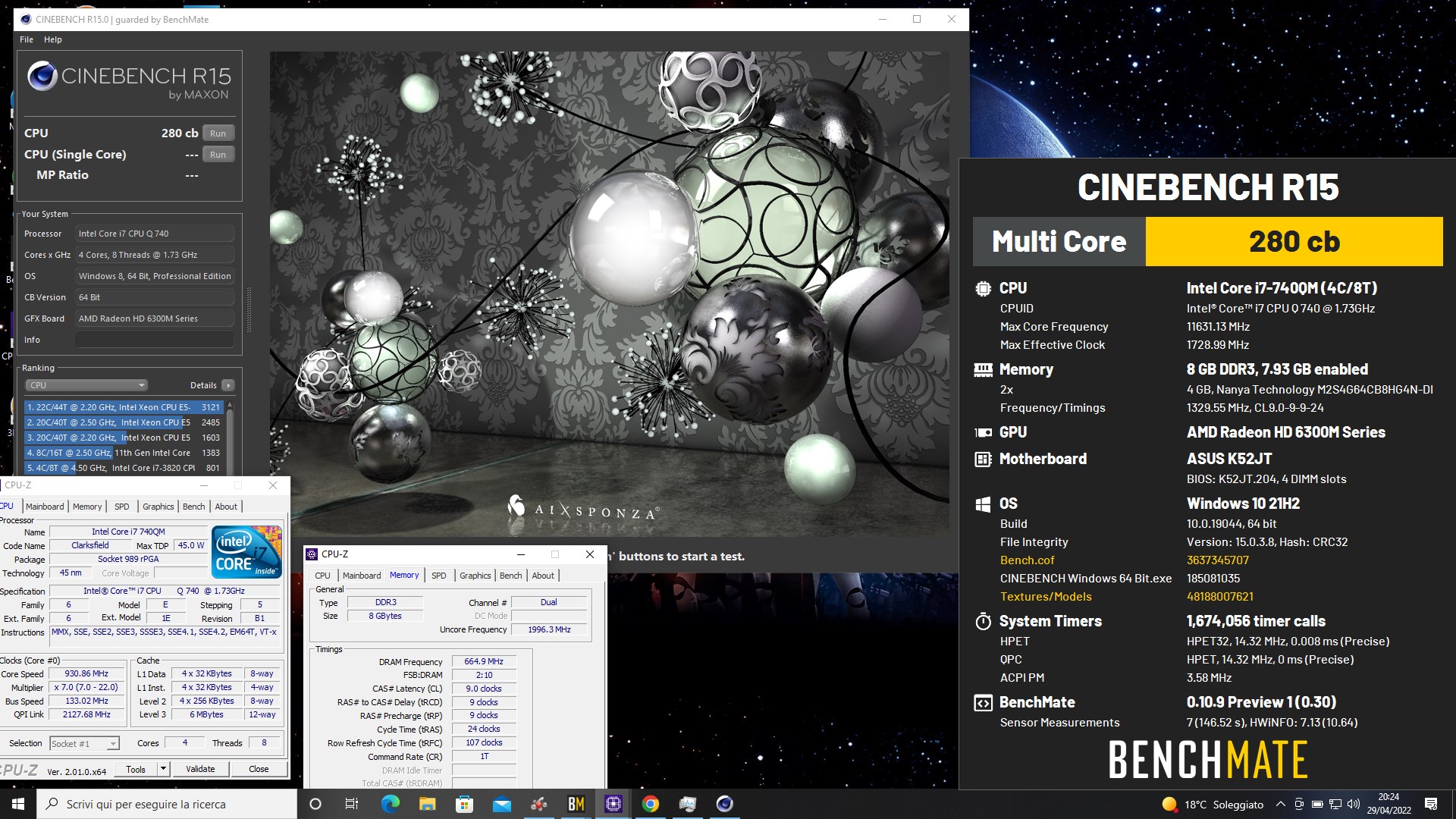The height and width of the screenshot is (819, 1456).
Task: Click the fan-shaped app icon in the taskbar
Action: pyautogui.click(x=539, y=804)
